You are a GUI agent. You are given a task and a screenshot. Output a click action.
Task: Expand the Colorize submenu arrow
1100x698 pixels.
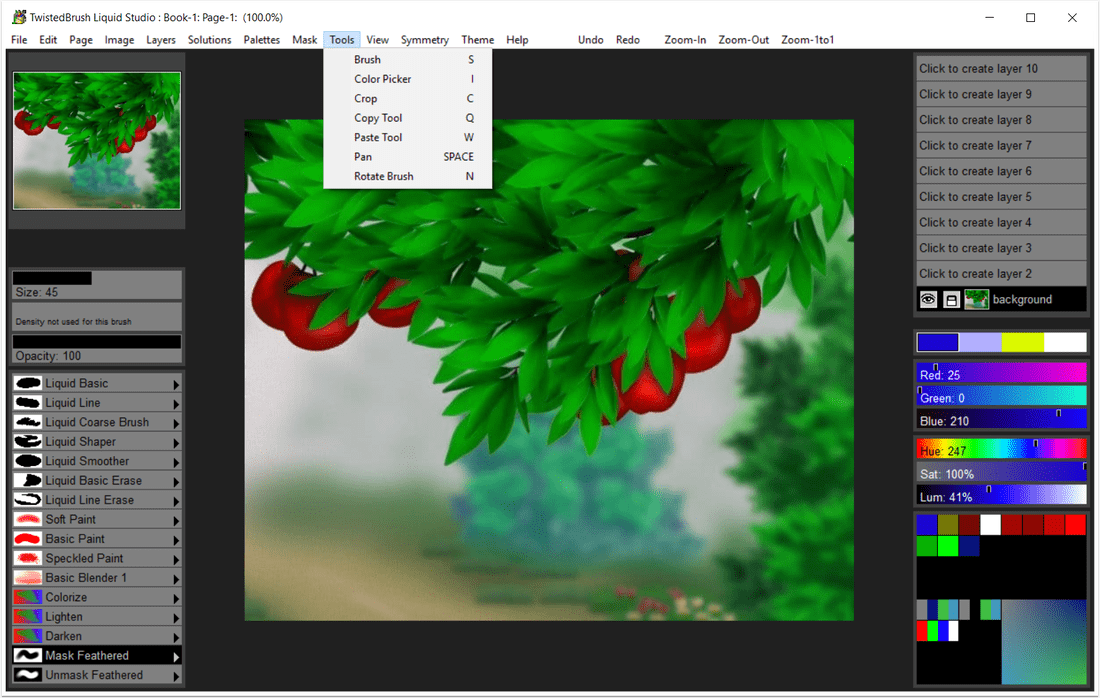176,598
